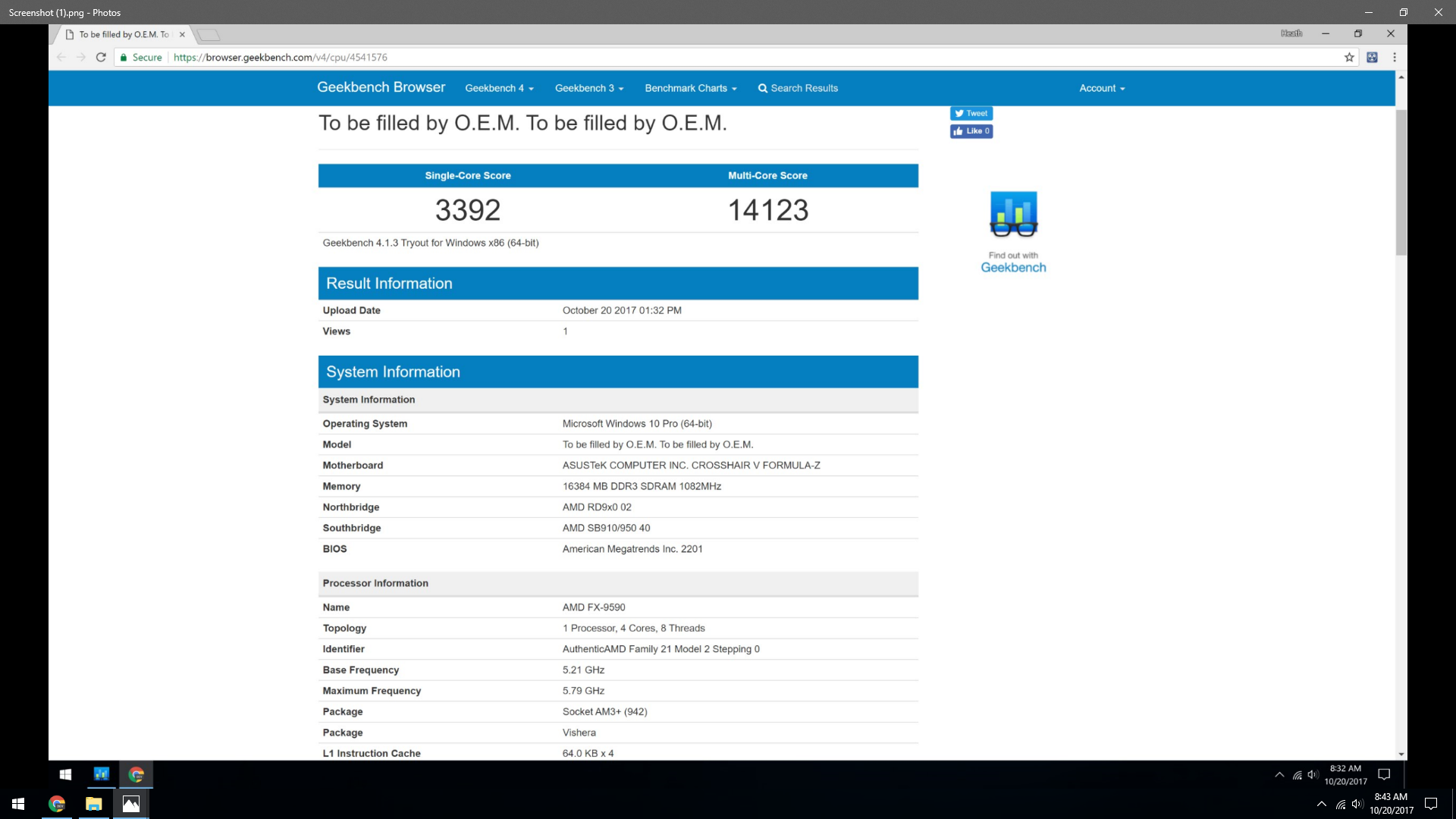Click the 8:43 AM clock in the taskbar
The width and height of the screenshot is (1456, 819).
point(1391,804)
